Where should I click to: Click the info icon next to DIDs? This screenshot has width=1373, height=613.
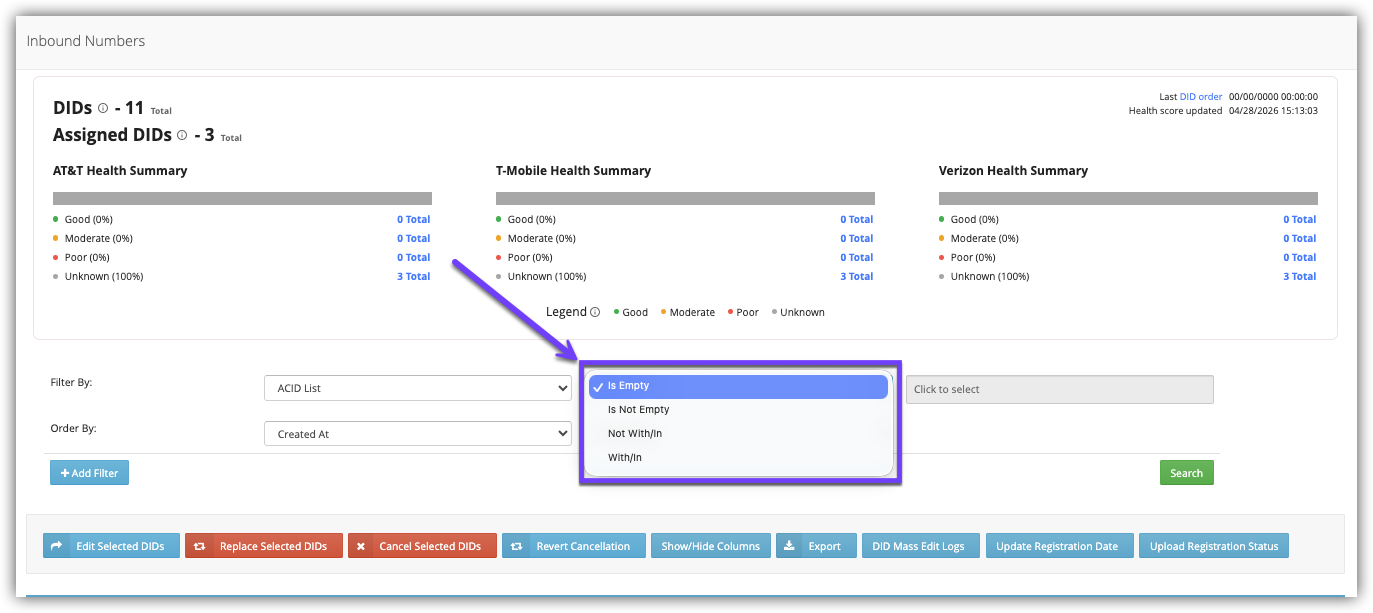(x=103, y=108)
